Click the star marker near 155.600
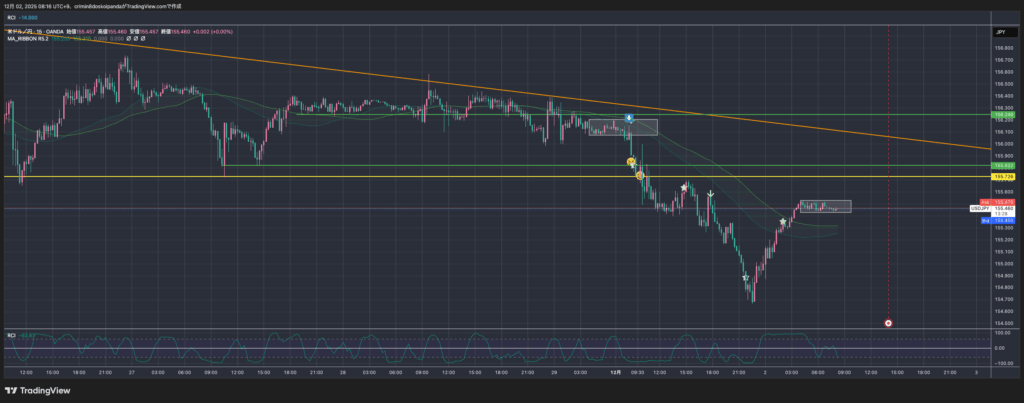 (x=684, y=187)
